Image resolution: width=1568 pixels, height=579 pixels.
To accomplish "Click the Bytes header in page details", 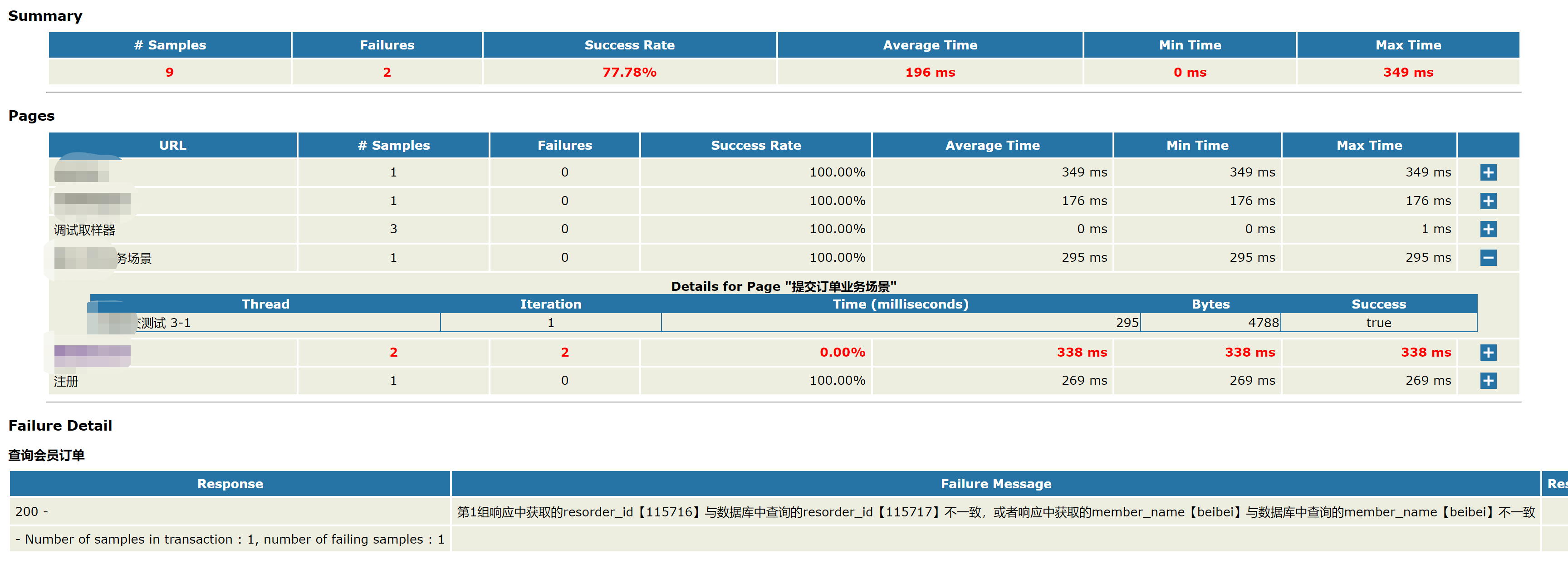I will coord(1210,304).
